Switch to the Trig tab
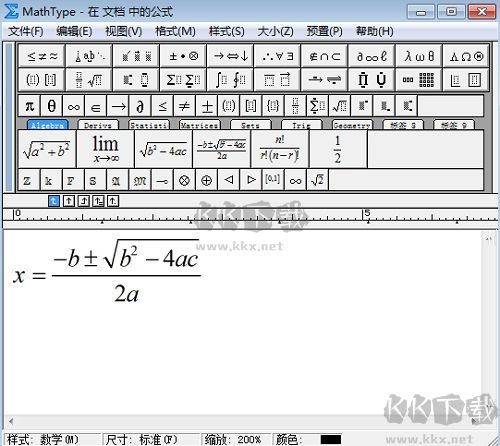Viewport: 500px width, 446px height. tap(302, 125)
